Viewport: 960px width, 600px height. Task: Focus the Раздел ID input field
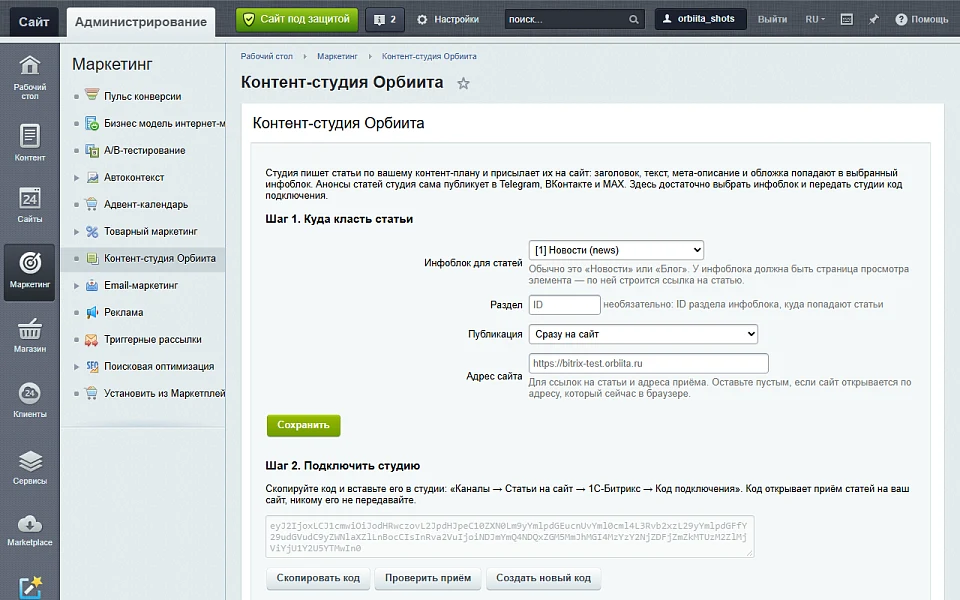click(x=564, y=304)
